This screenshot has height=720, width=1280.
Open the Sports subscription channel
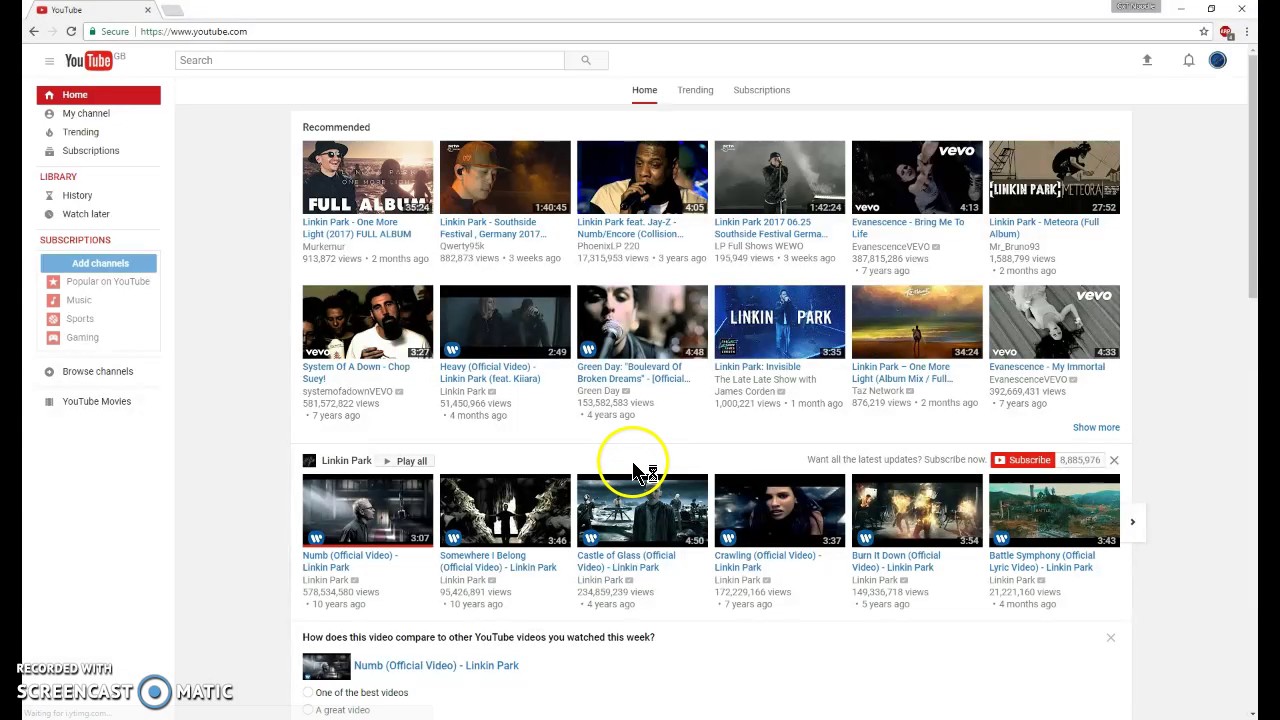pyautogui.click(x=80, y=319)
